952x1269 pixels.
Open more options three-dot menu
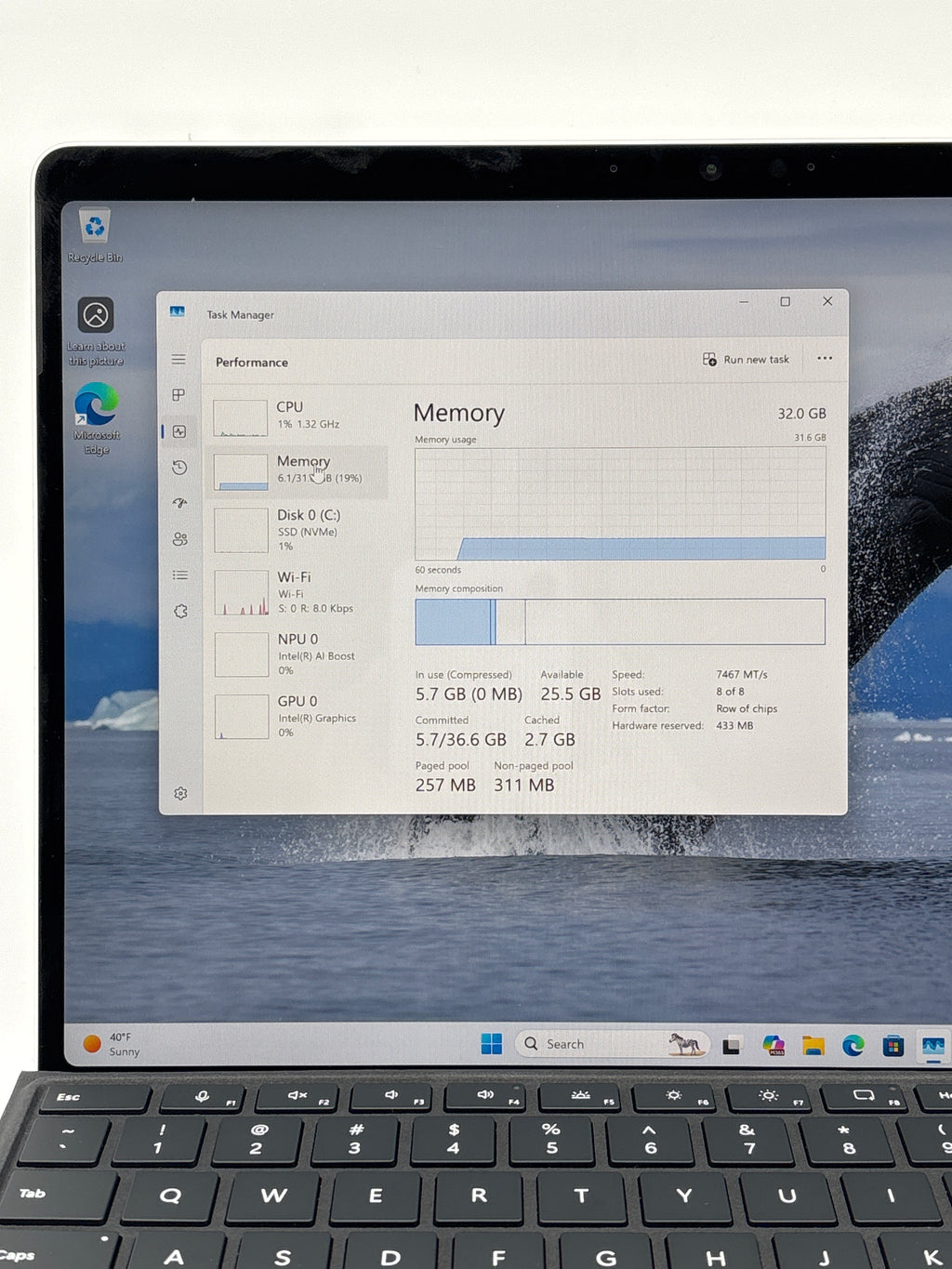coord(825,358)
